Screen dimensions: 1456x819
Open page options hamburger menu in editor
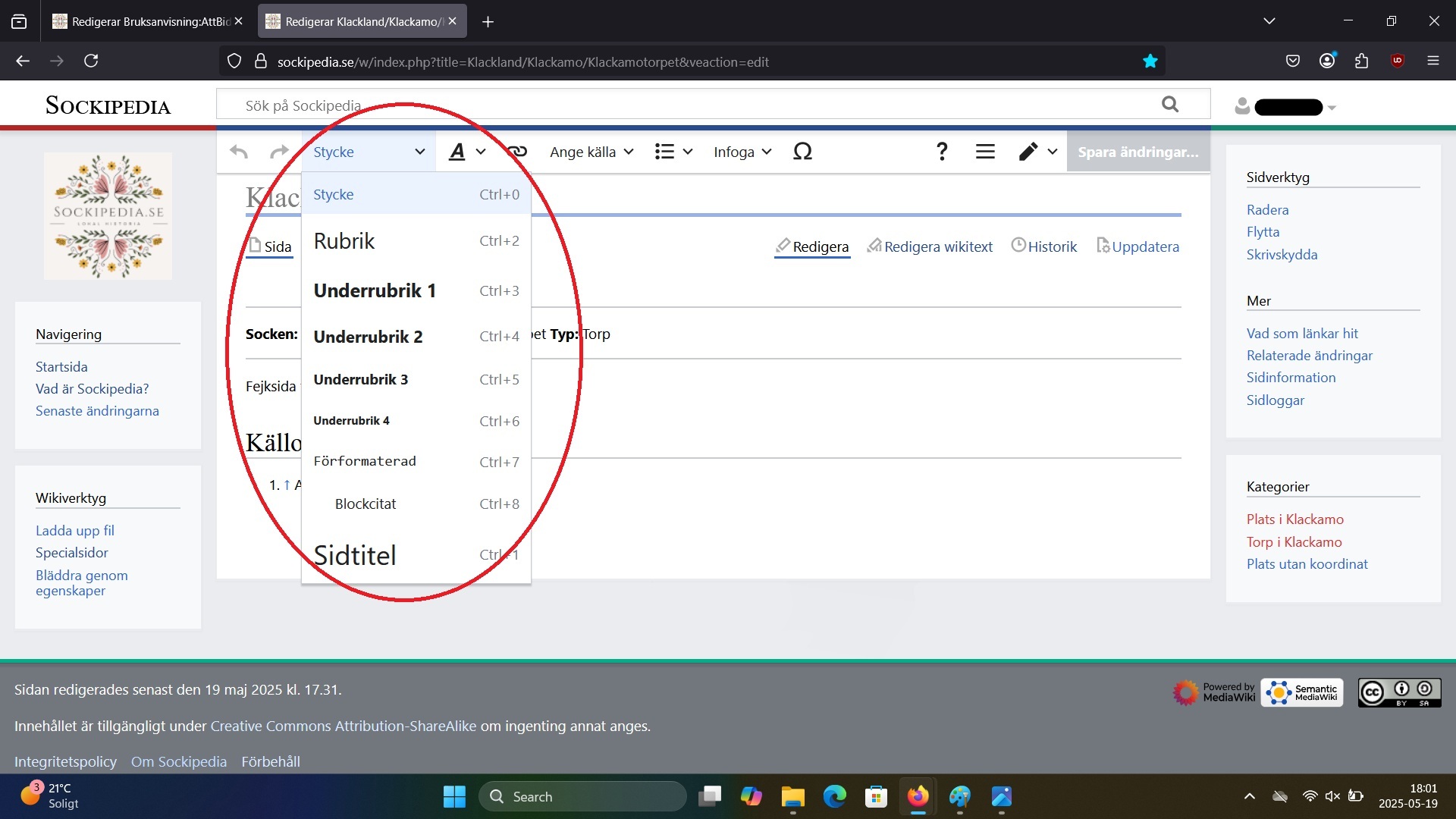tap(985, 152)
